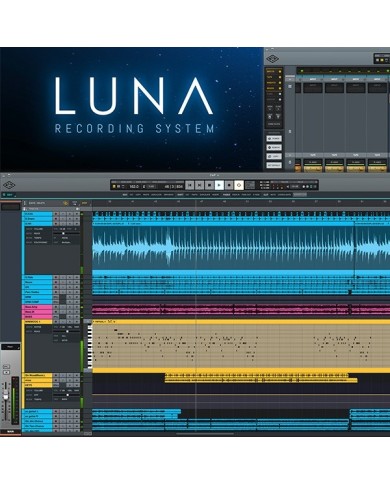
Task: Click the return-to-start transport button
Action: (x=190, y=185)
